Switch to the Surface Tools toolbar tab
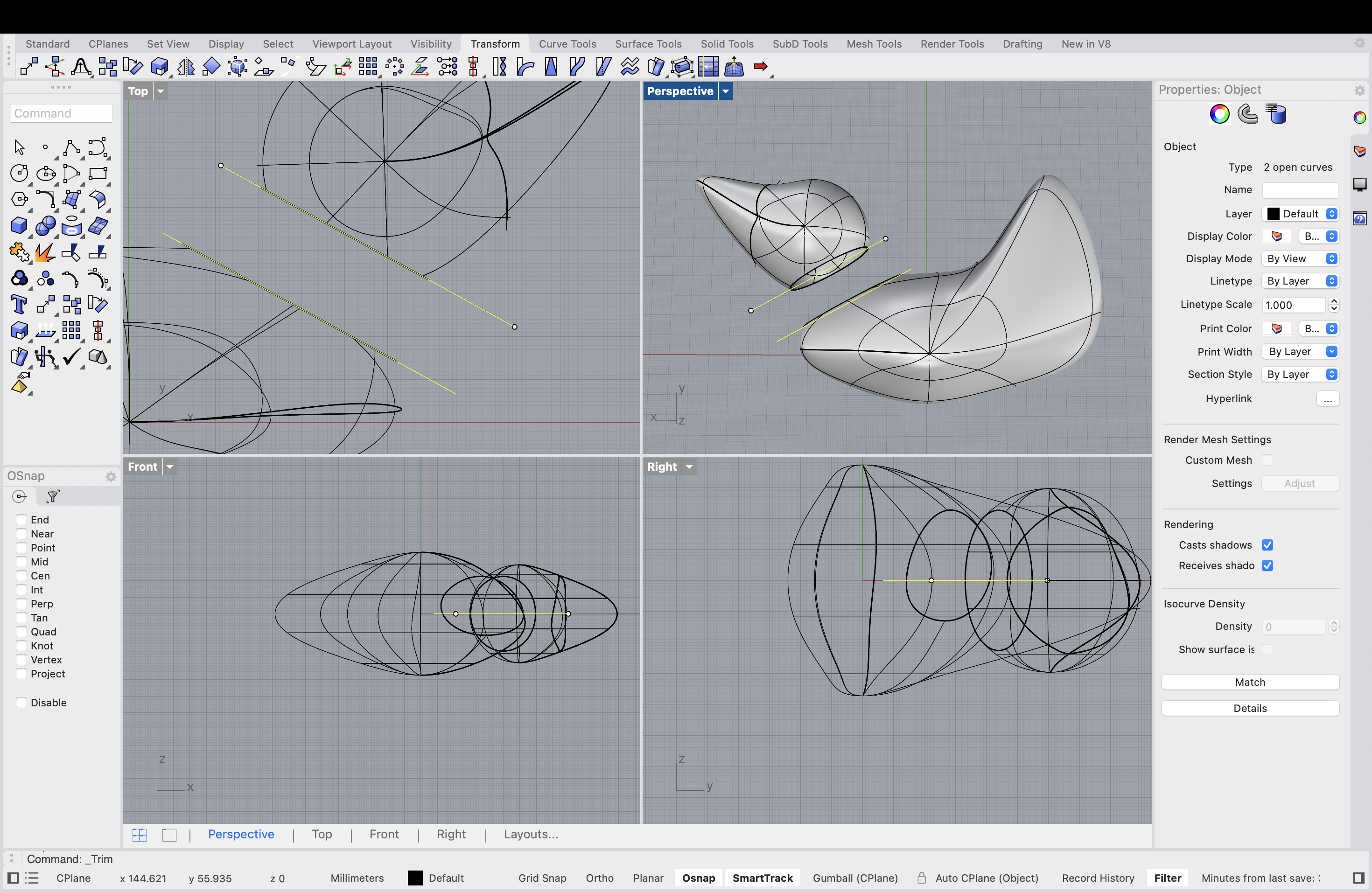 648,44
